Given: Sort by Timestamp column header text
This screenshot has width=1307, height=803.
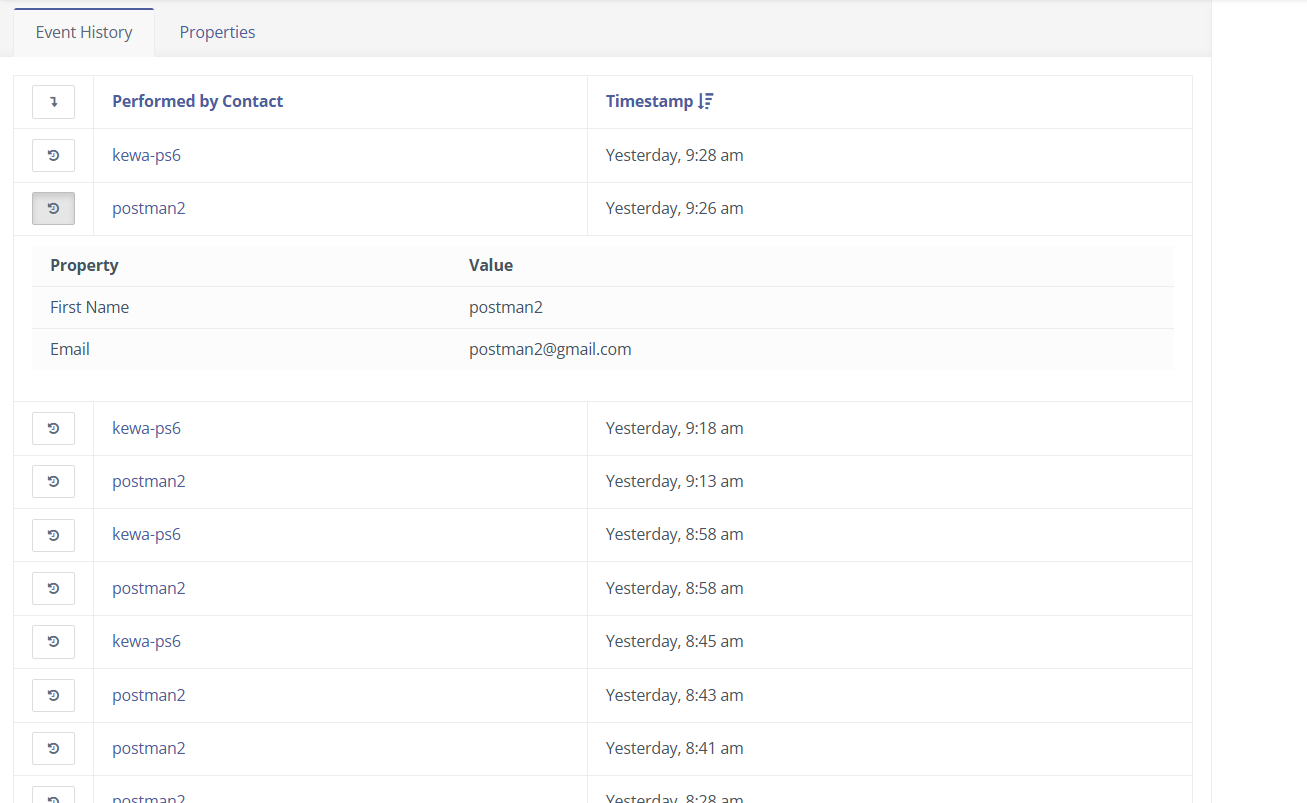Looking at the screenshot, I should click(649, 101).
